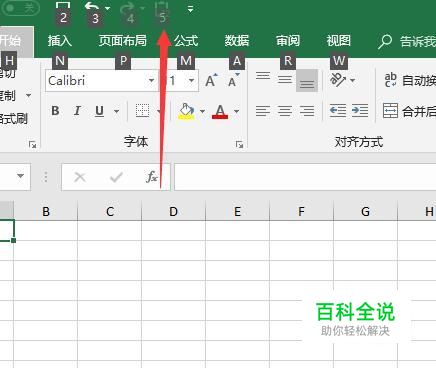Expand the font name dropdown list
Screen dimensions: 436x368
click(x=151, y=80)
